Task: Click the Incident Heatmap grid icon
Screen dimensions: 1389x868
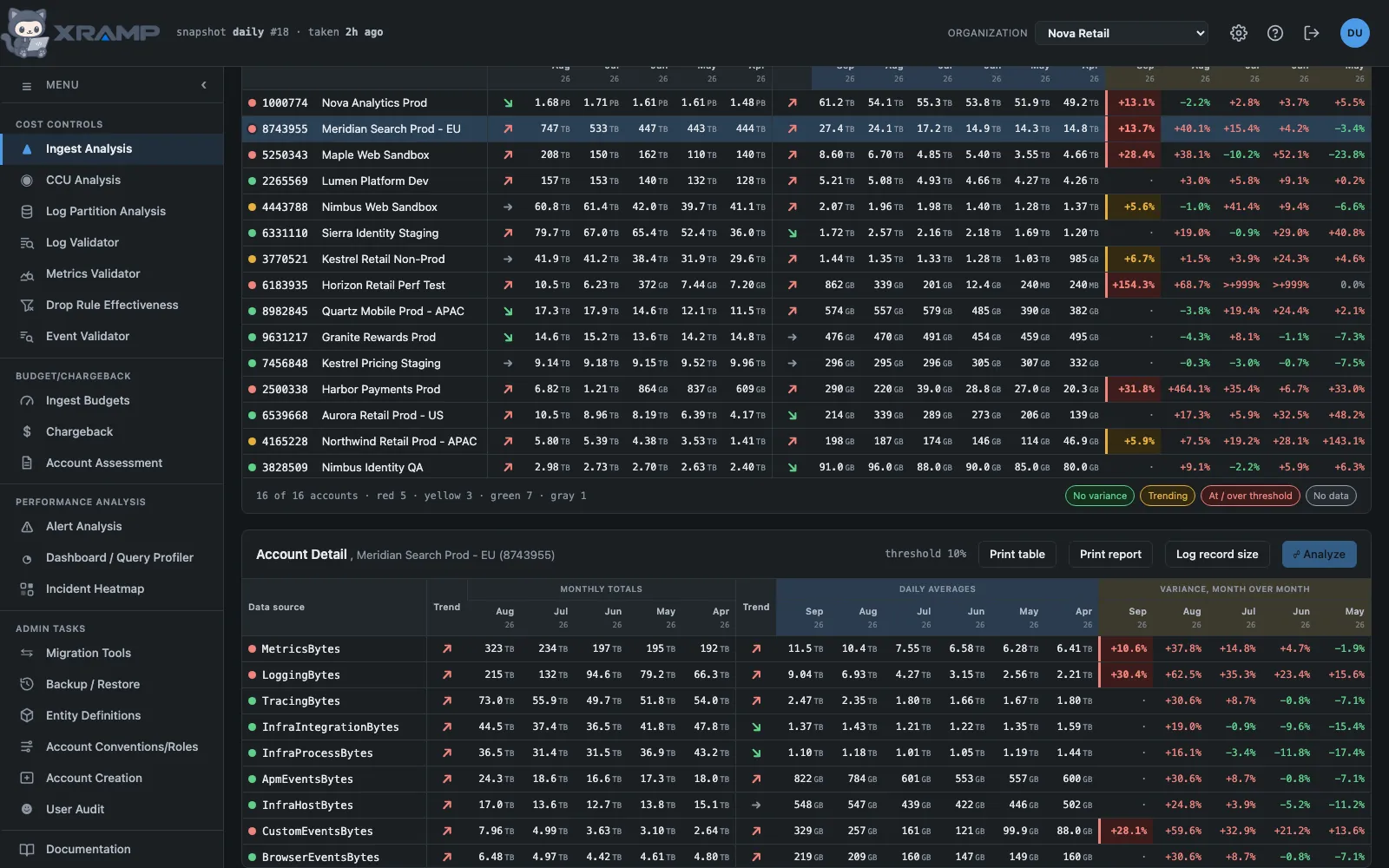Action: click(x=27, y=589)
